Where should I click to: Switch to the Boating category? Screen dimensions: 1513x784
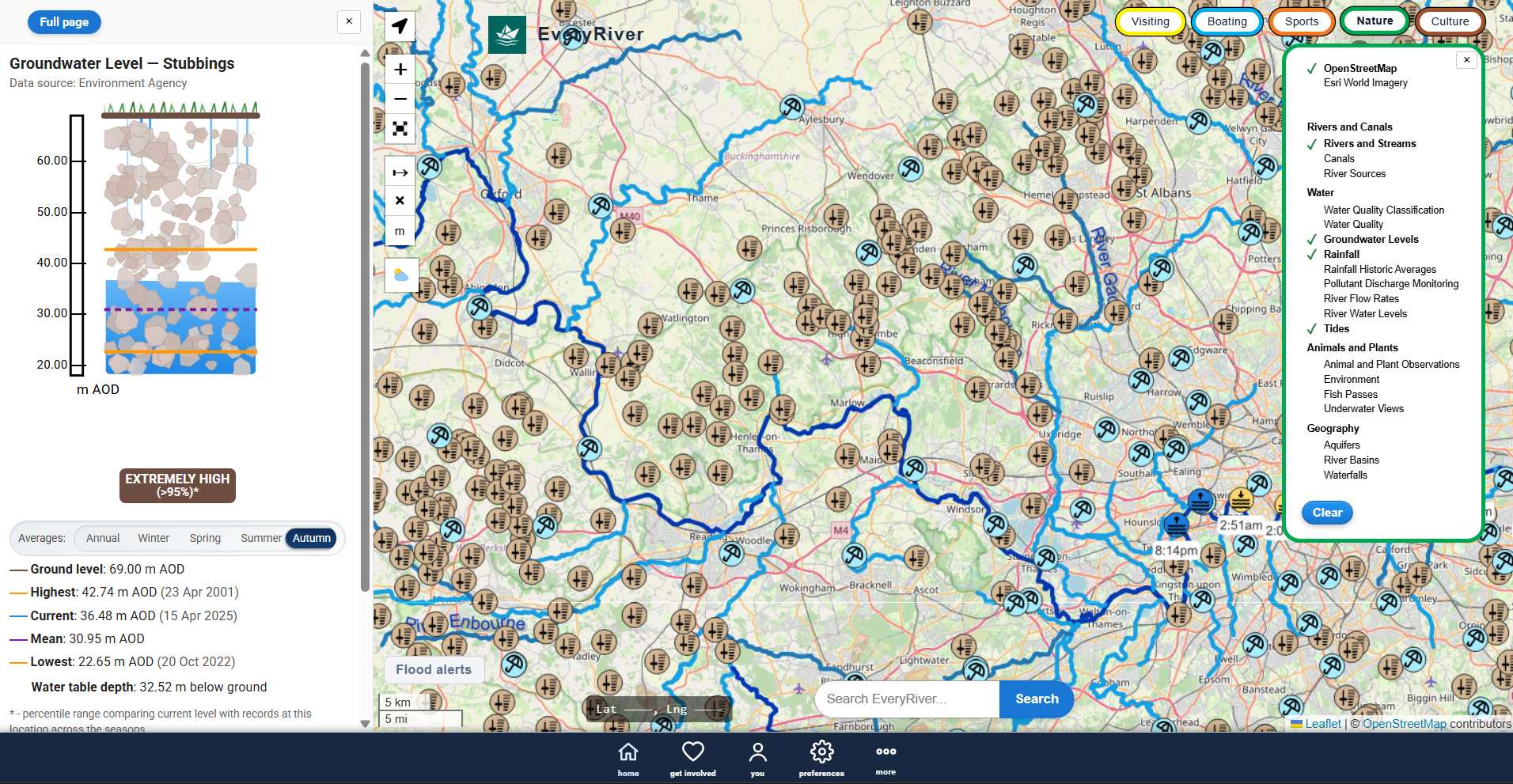tap(1226, 21)
